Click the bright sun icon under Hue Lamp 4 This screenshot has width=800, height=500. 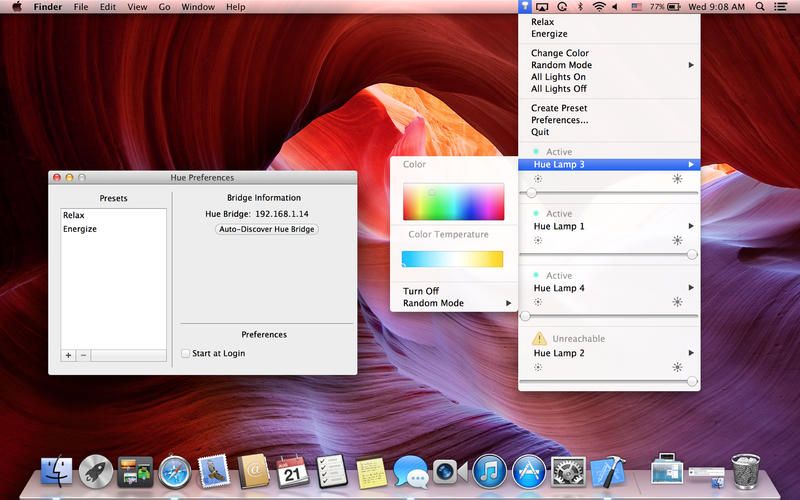coord(677,301)
